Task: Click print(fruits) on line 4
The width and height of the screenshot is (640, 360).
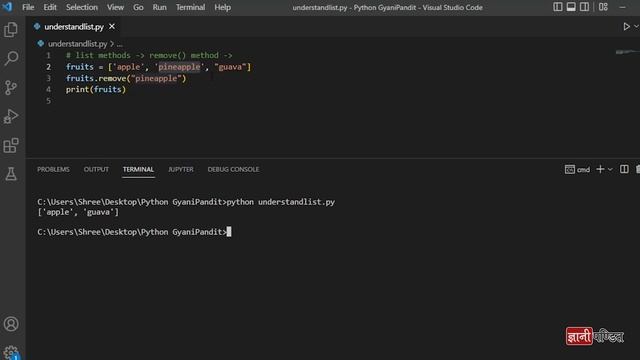Action: click(96, 89)
